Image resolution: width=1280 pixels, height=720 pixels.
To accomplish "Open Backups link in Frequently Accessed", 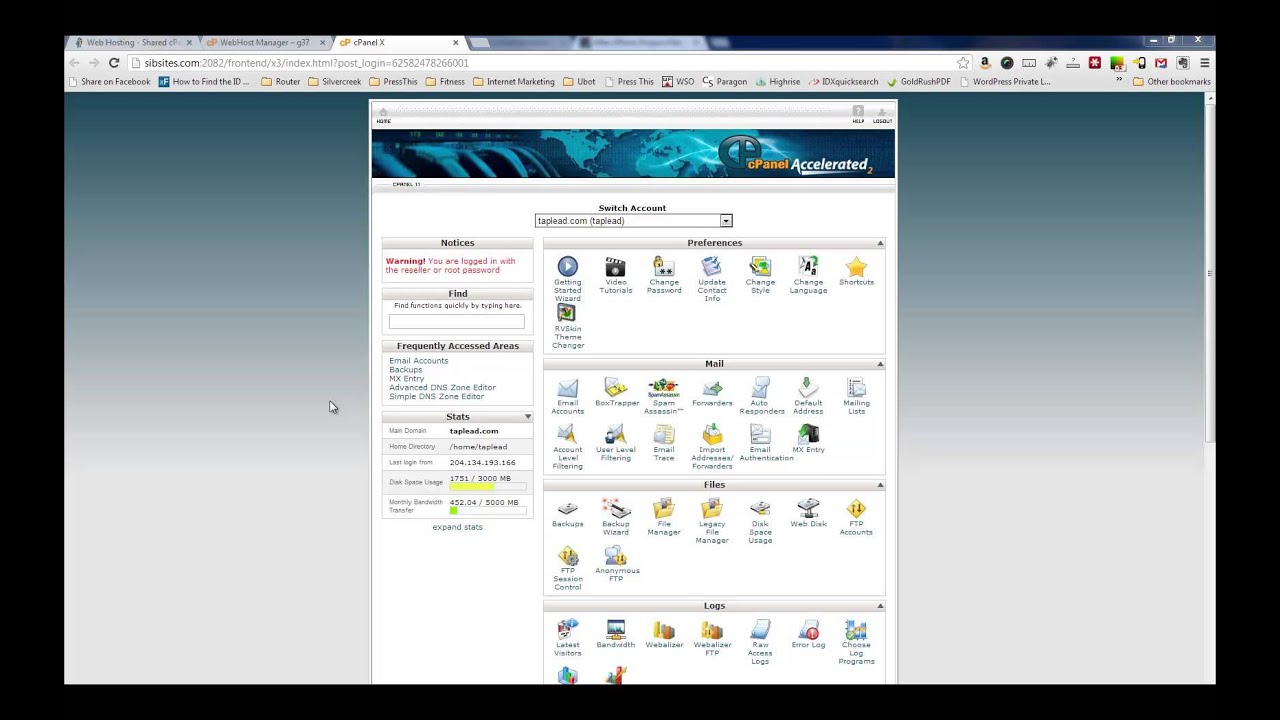I will [405, 370].
